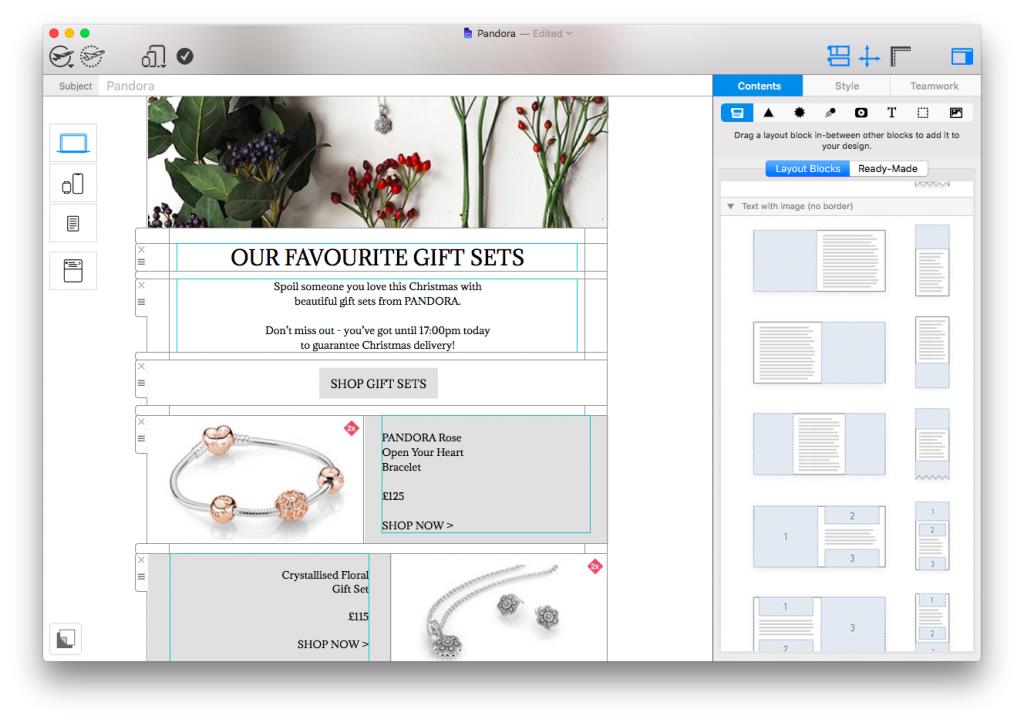The height and width of the screenshot is (723, 1024).
Task: Collapse Text with image (no border) section
Action: tap(730, 206)
